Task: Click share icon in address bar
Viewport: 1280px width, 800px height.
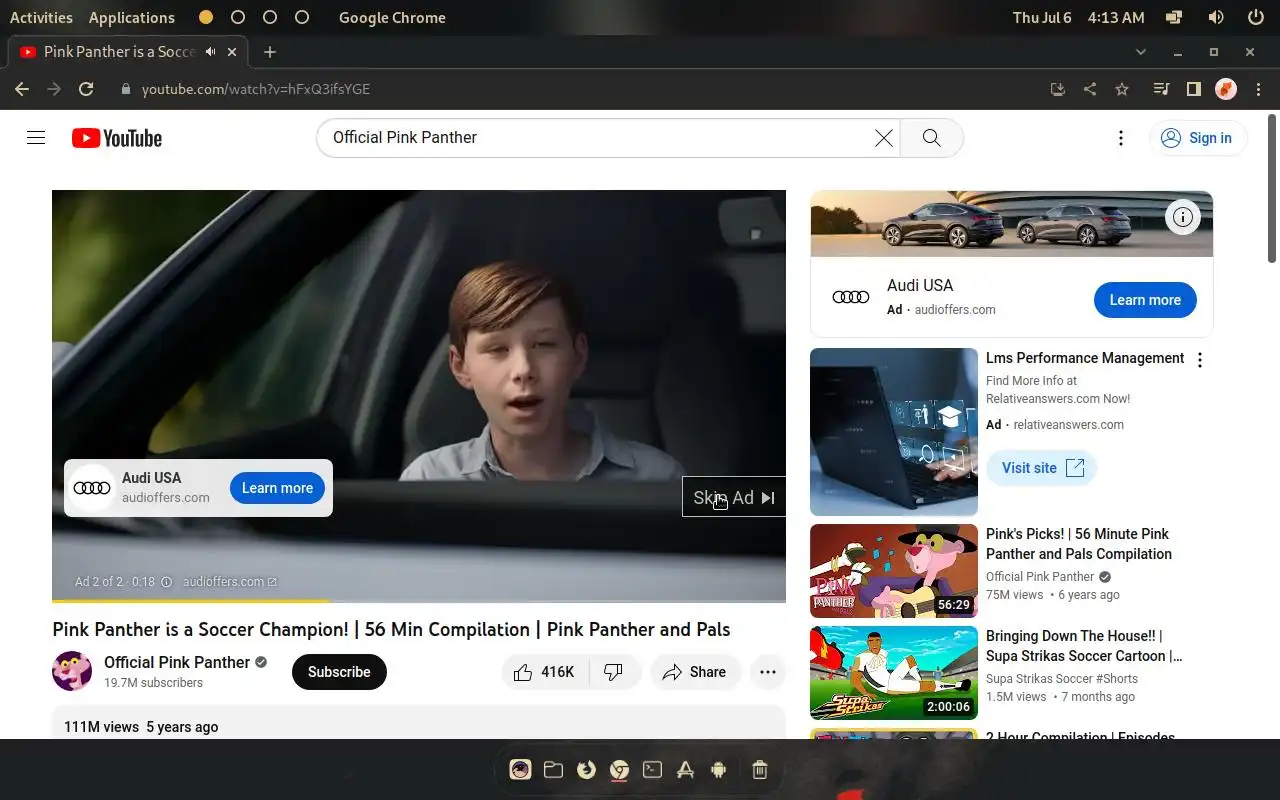Action: (1090, 89)
